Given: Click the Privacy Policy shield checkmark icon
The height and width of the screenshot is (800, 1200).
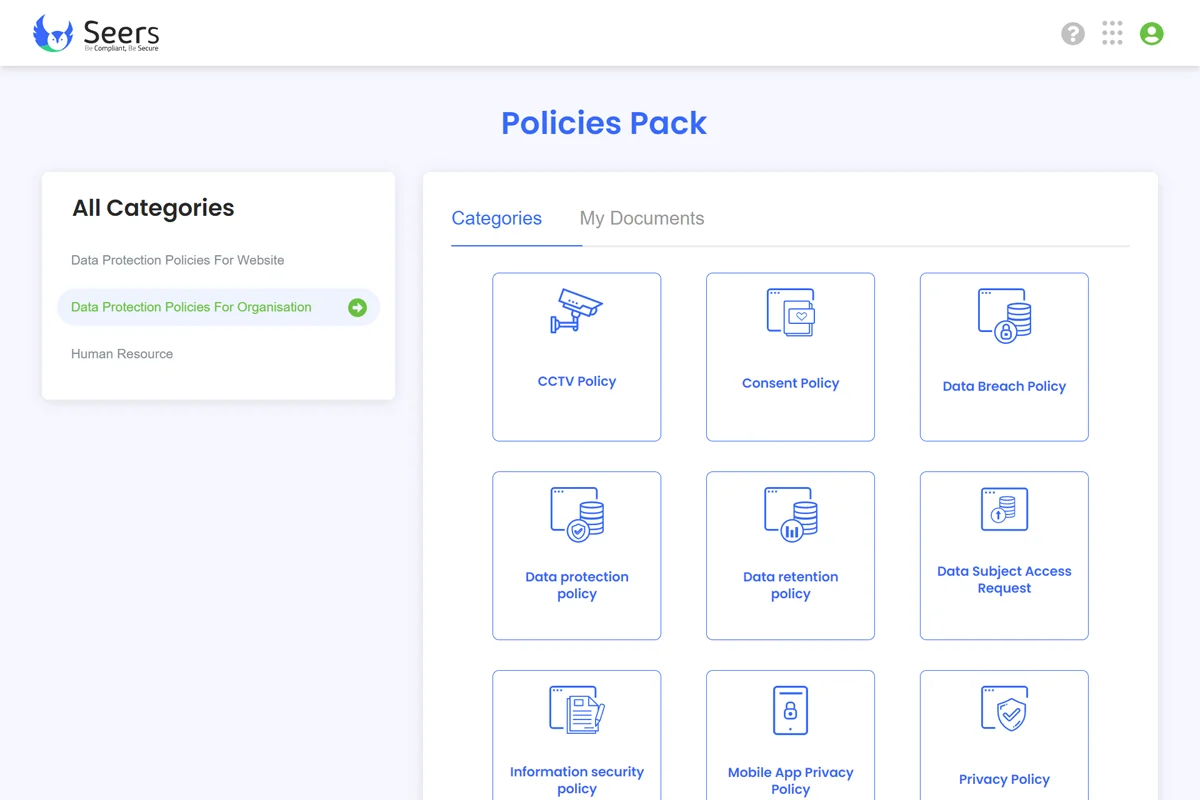Looking at the screenshot, I should click(x=1004, y=710).
